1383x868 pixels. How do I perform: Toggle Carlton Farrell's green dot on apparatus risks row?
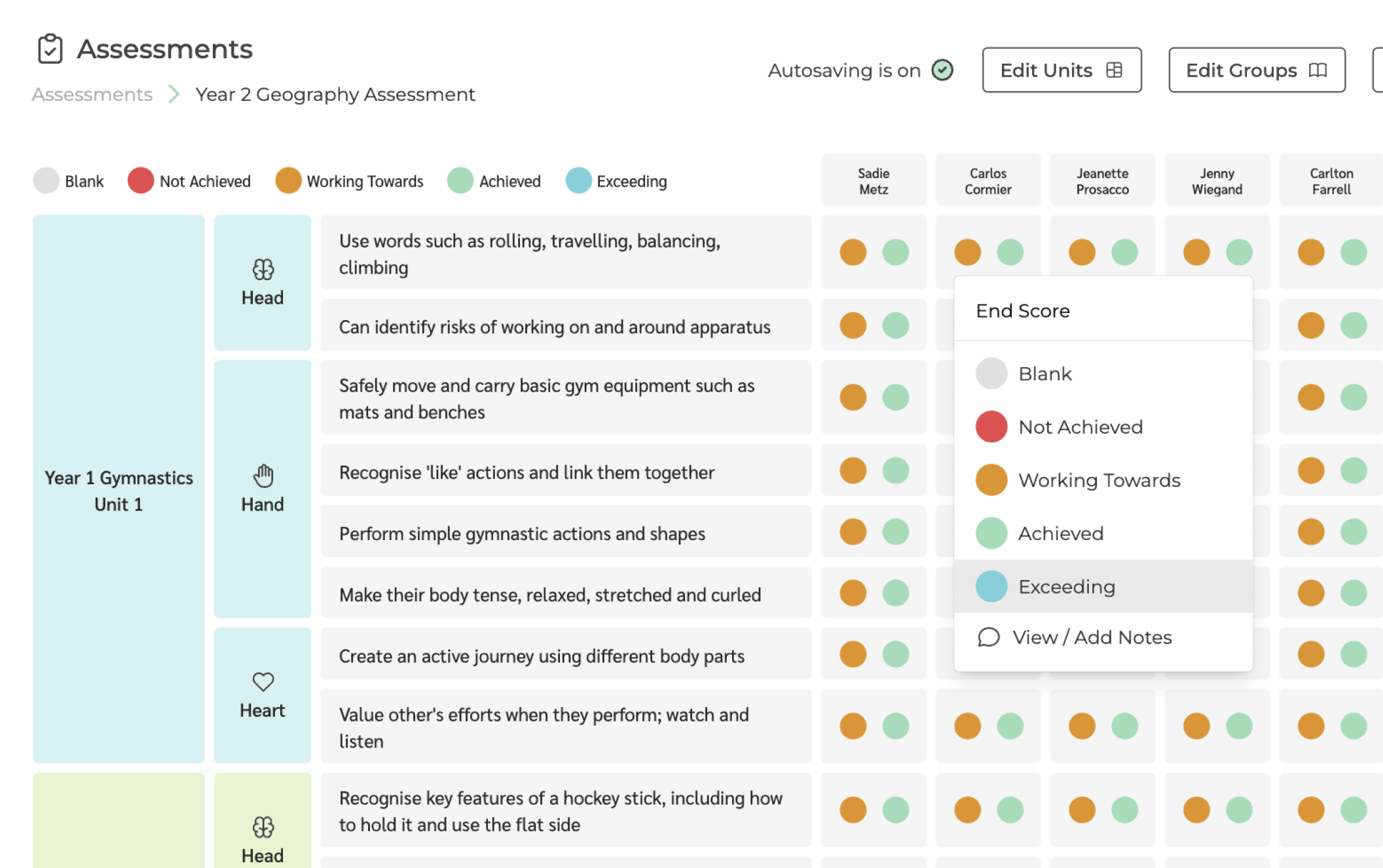(x=1353, y=325)
